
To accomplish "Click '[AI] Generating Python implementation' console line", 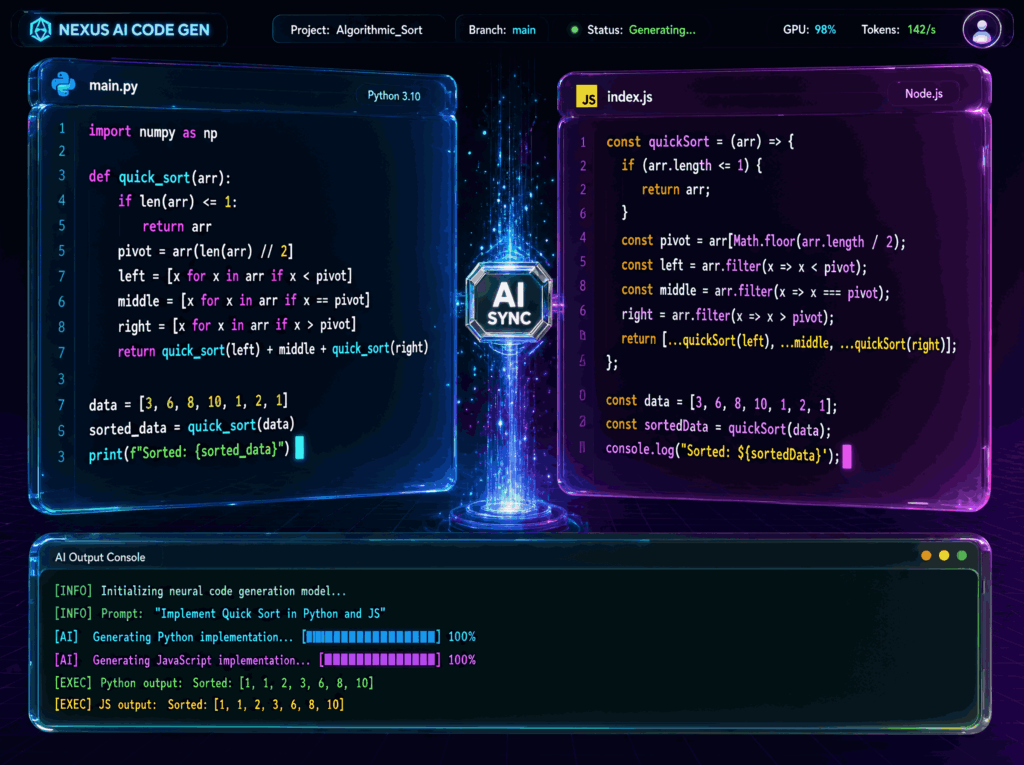I will click(265, 637).
